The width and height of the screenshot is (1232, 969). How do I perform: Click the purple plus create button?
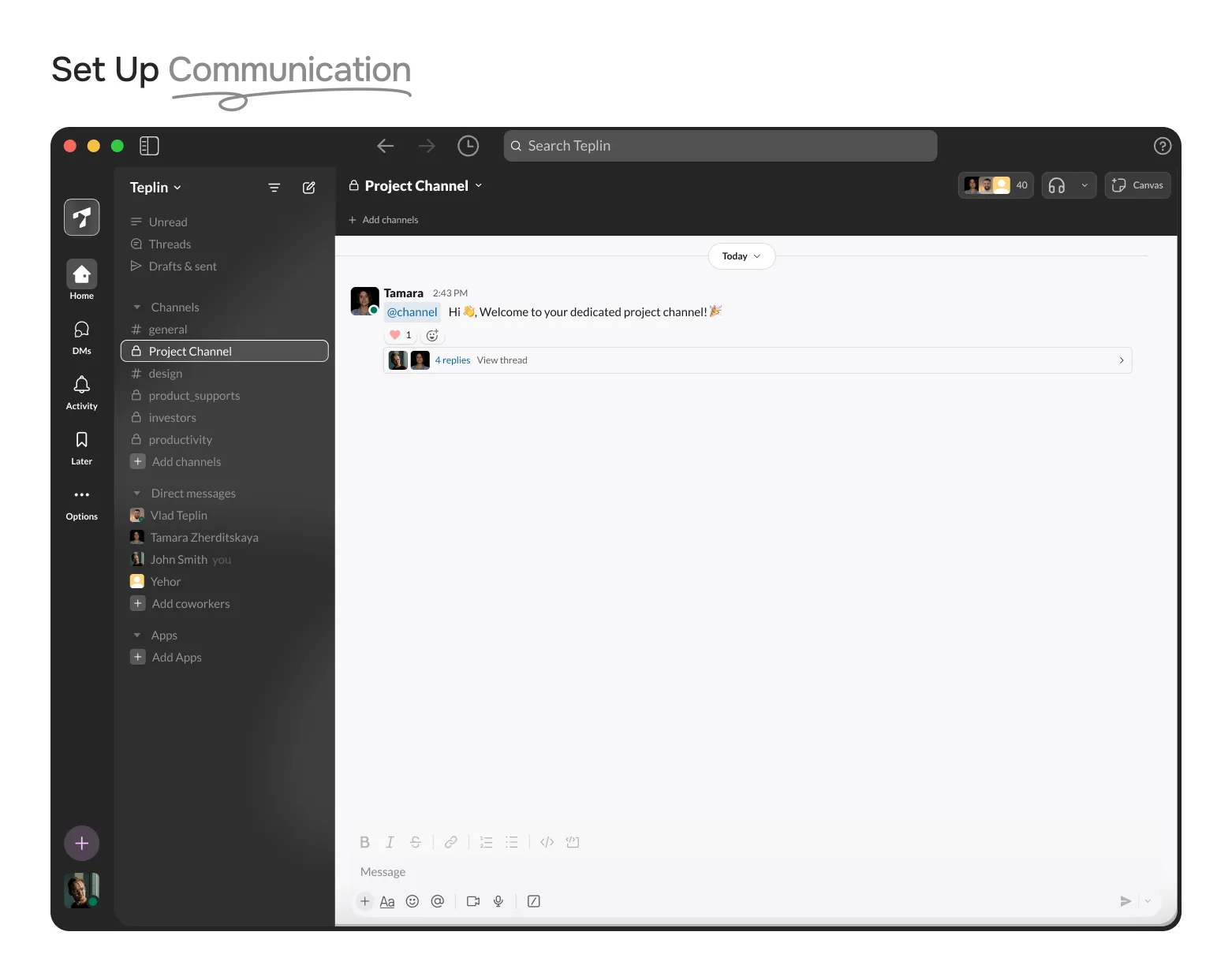coord(82,844)
